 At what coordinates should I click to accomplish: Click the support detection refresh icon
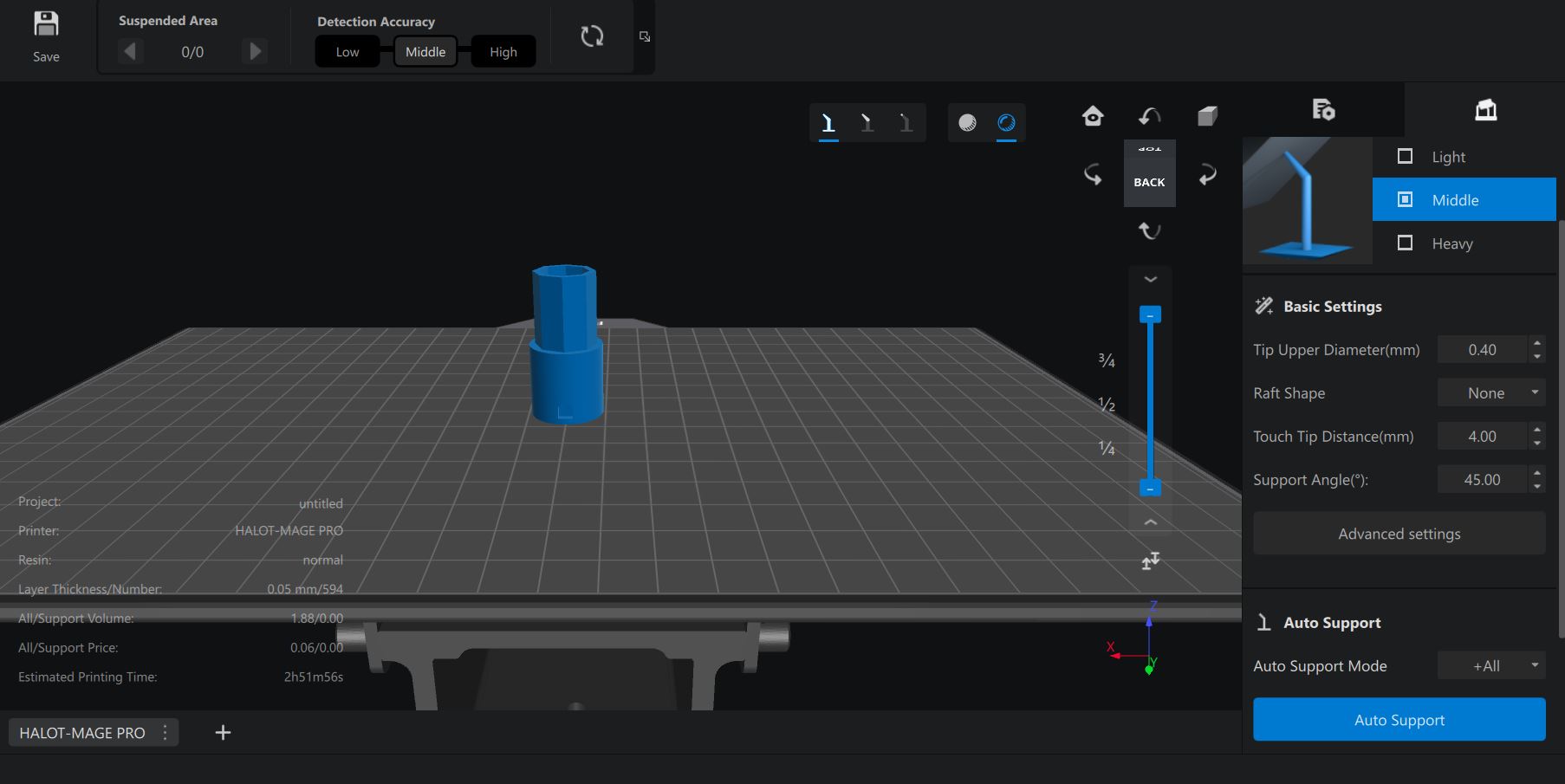point(592,36)
